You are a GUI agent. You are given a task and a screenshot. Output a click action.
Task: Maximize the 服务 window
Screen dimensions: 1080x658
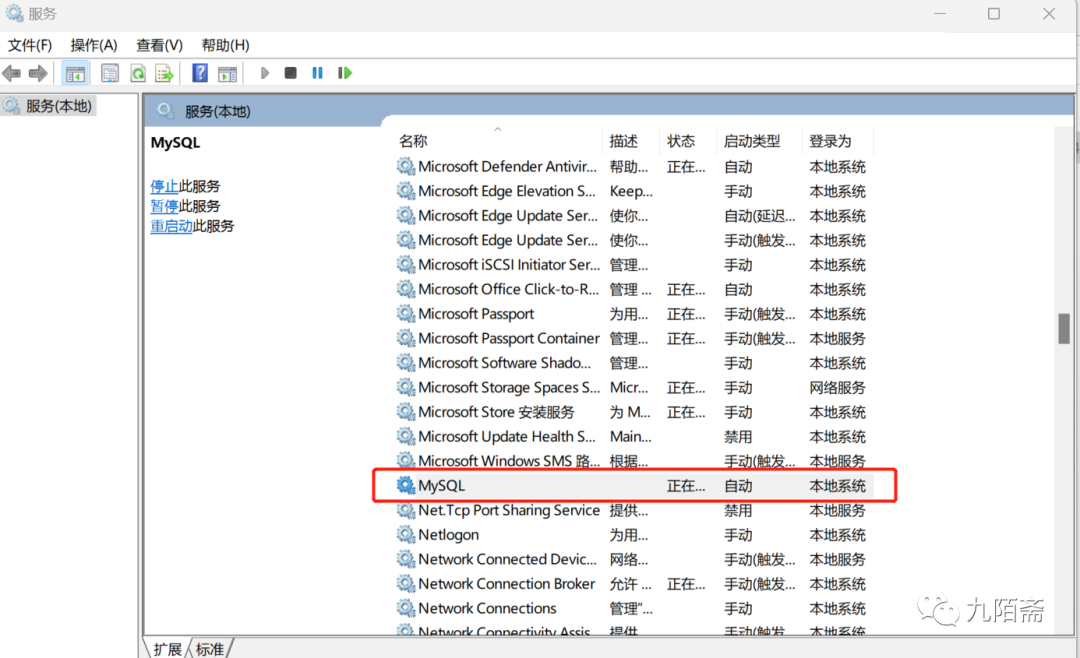[994, 14]
